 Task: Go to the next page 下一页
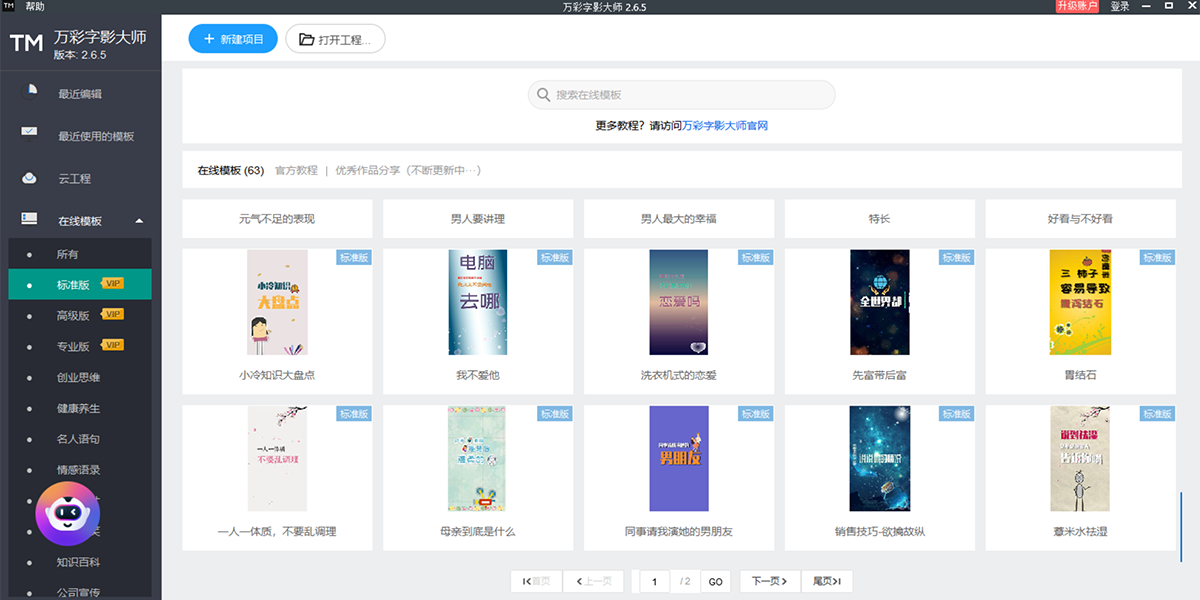click(769, 581)
